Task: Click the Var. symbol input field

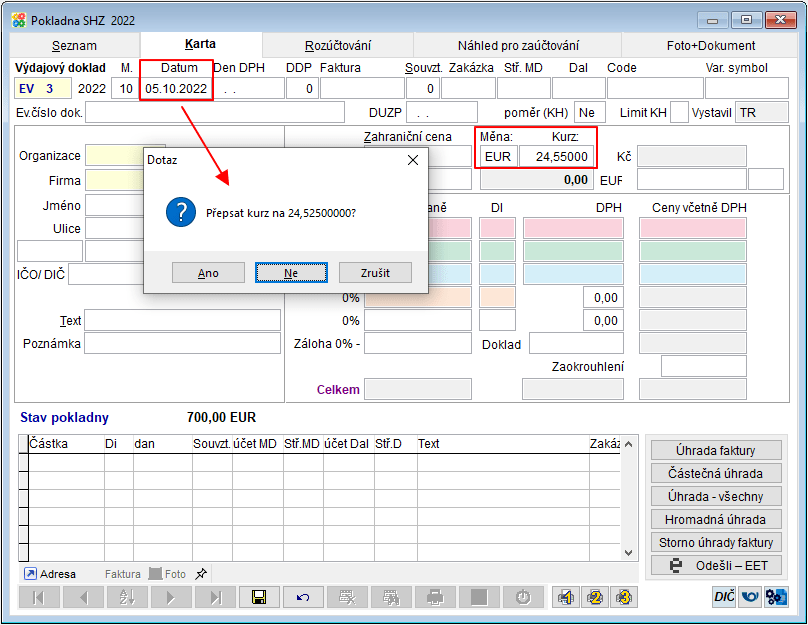Action: (x=747, y=89)
